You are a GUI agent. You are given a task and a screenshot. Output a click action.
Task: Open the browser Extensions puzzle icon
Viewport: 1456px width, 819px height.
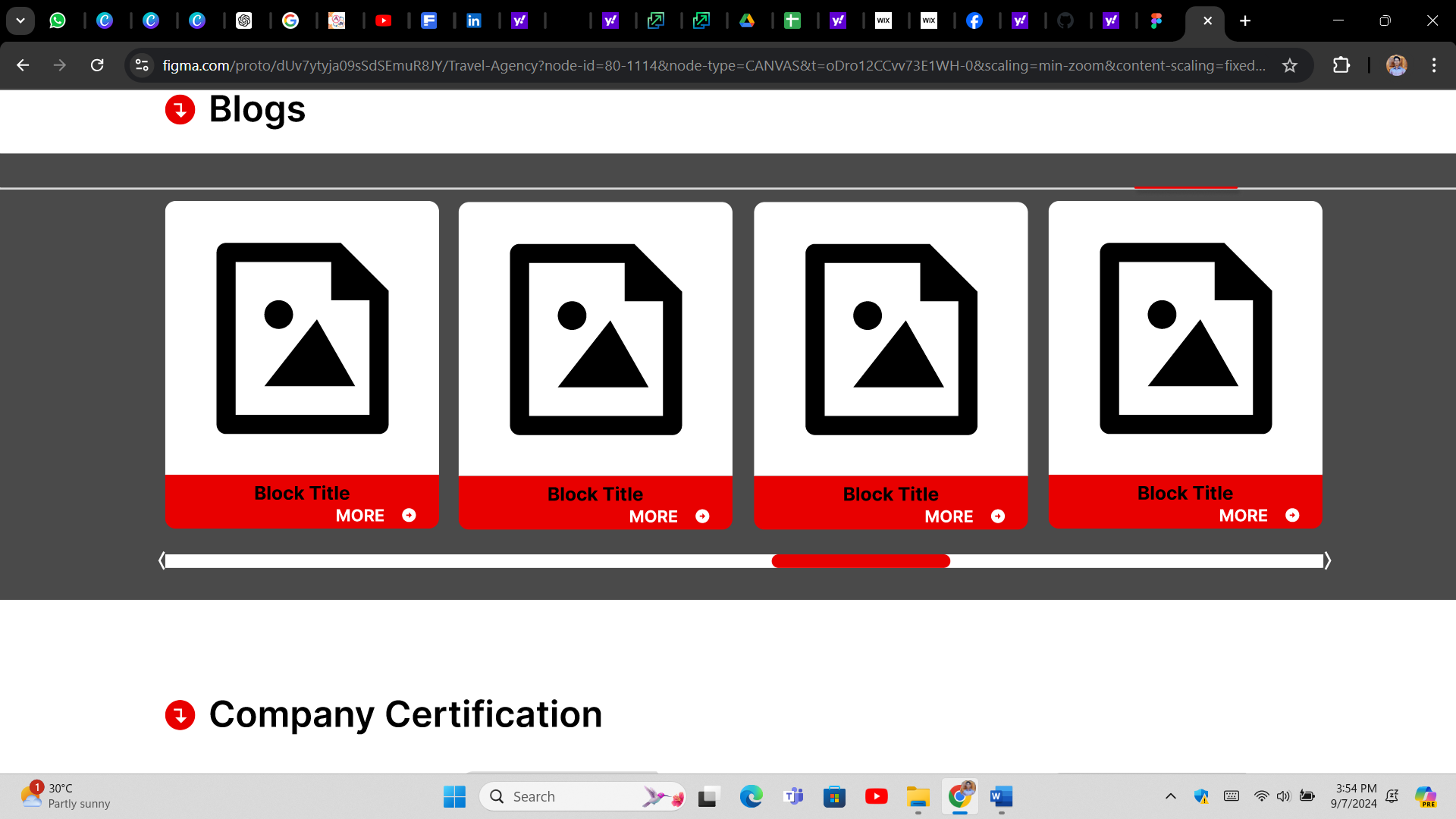(1341, 65)
